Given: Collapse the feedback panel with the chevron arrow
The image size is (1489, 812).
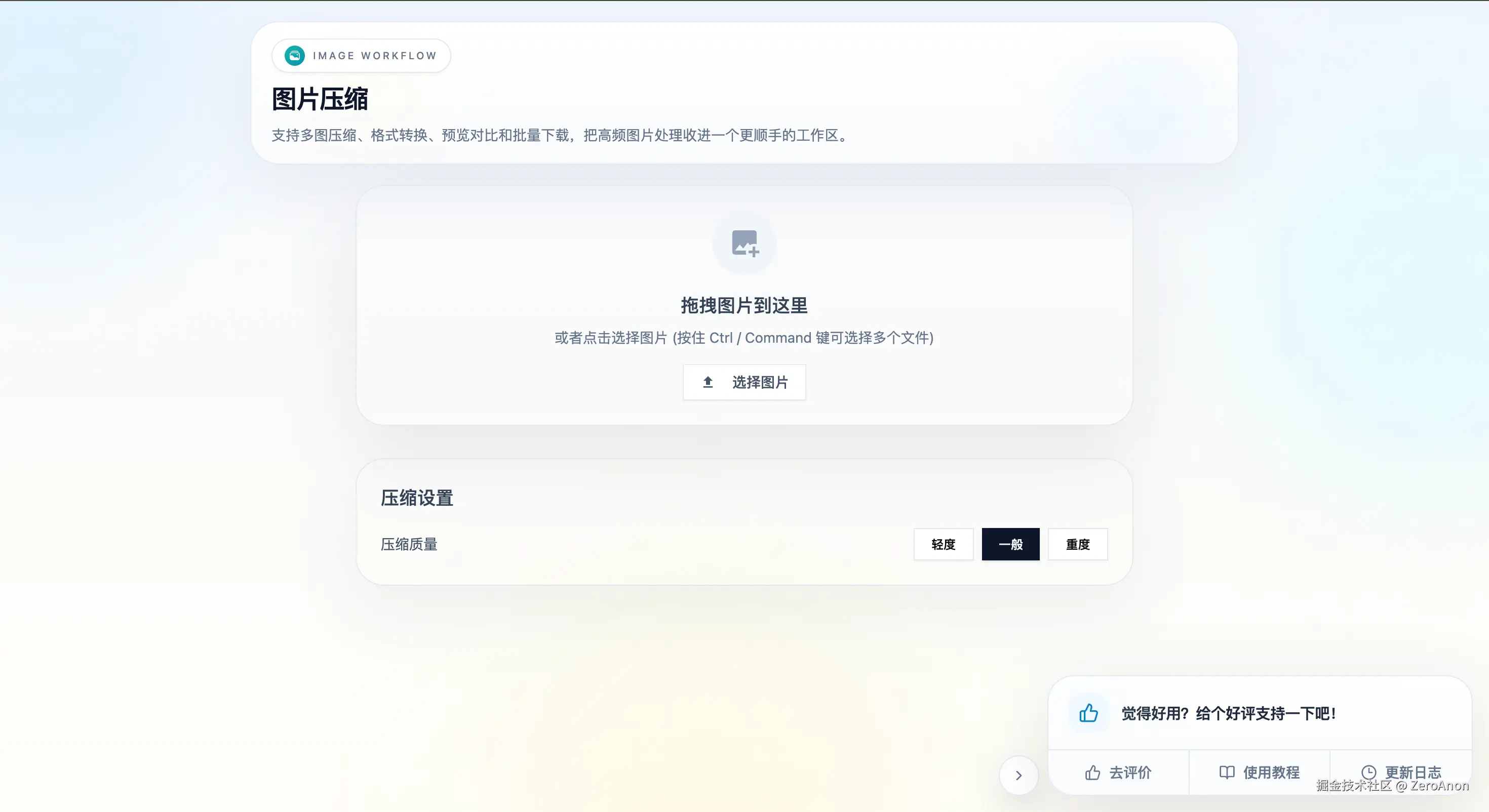Looking at the screenshot, I should pos(1018,776).
